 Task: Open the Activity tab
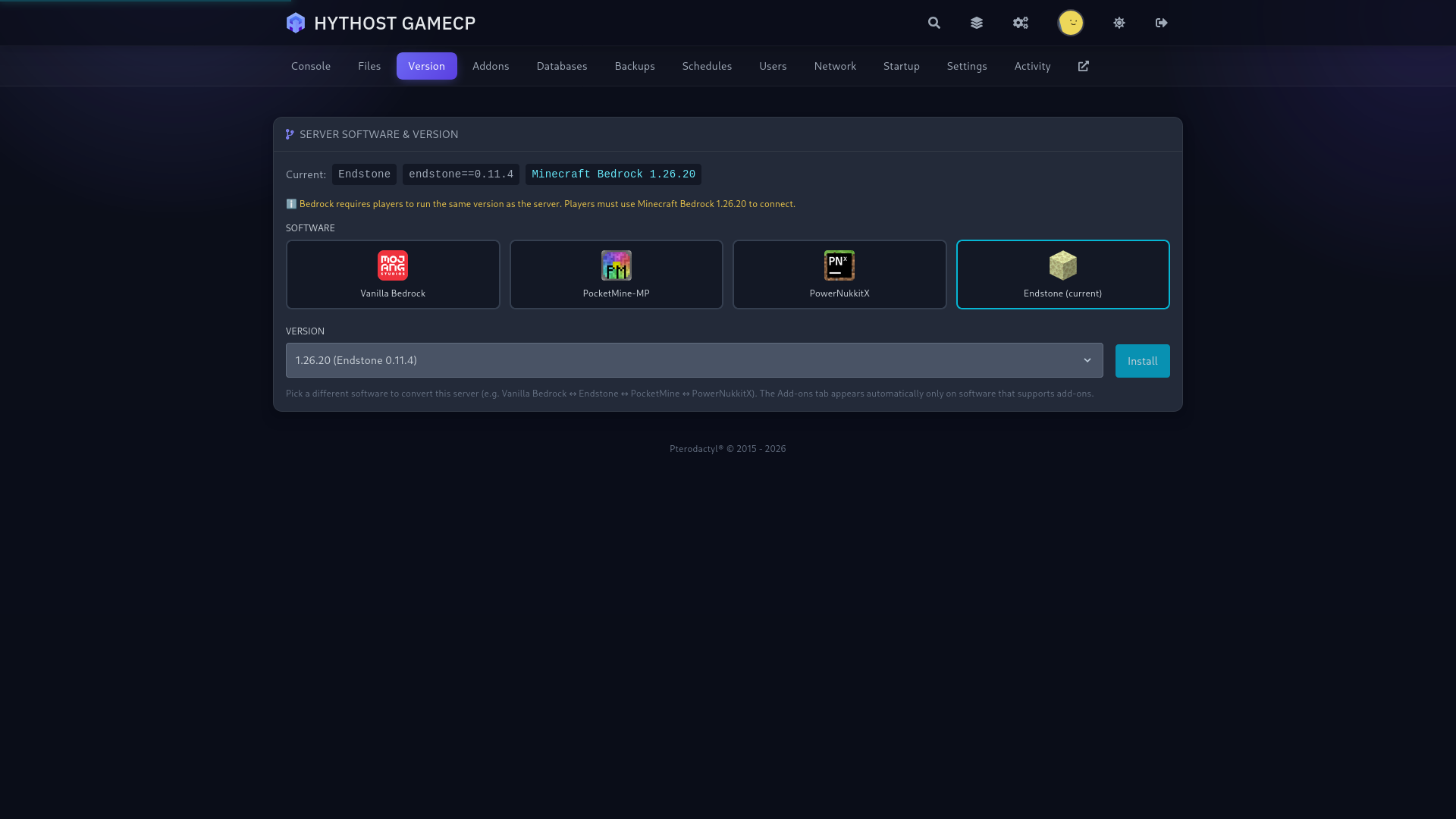(1033, 66)
